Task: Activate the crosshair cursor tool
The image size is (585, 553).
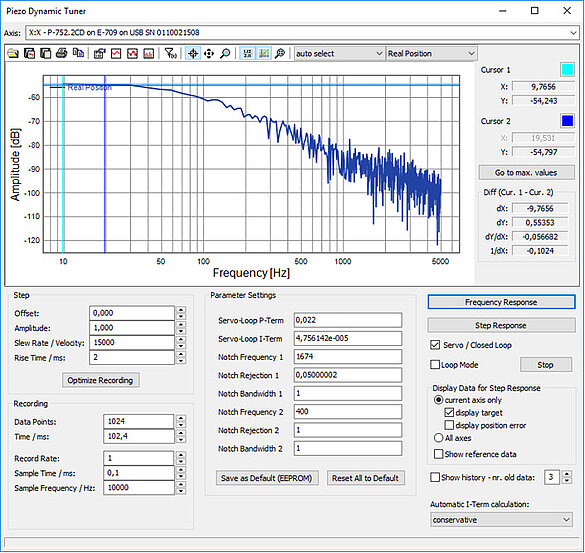Action: [193, 53]
